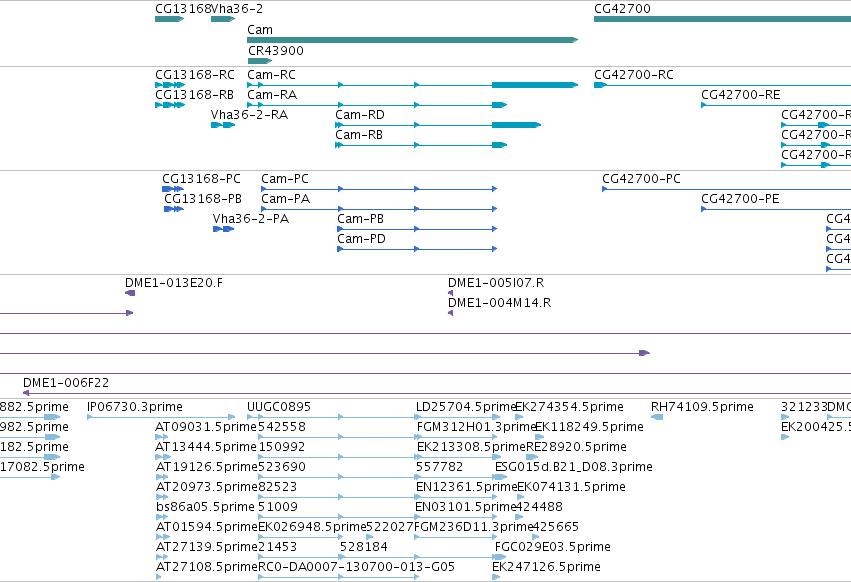851x582 pixels.
Task: Select the Vha36-2 gene label
Action: 237,9
